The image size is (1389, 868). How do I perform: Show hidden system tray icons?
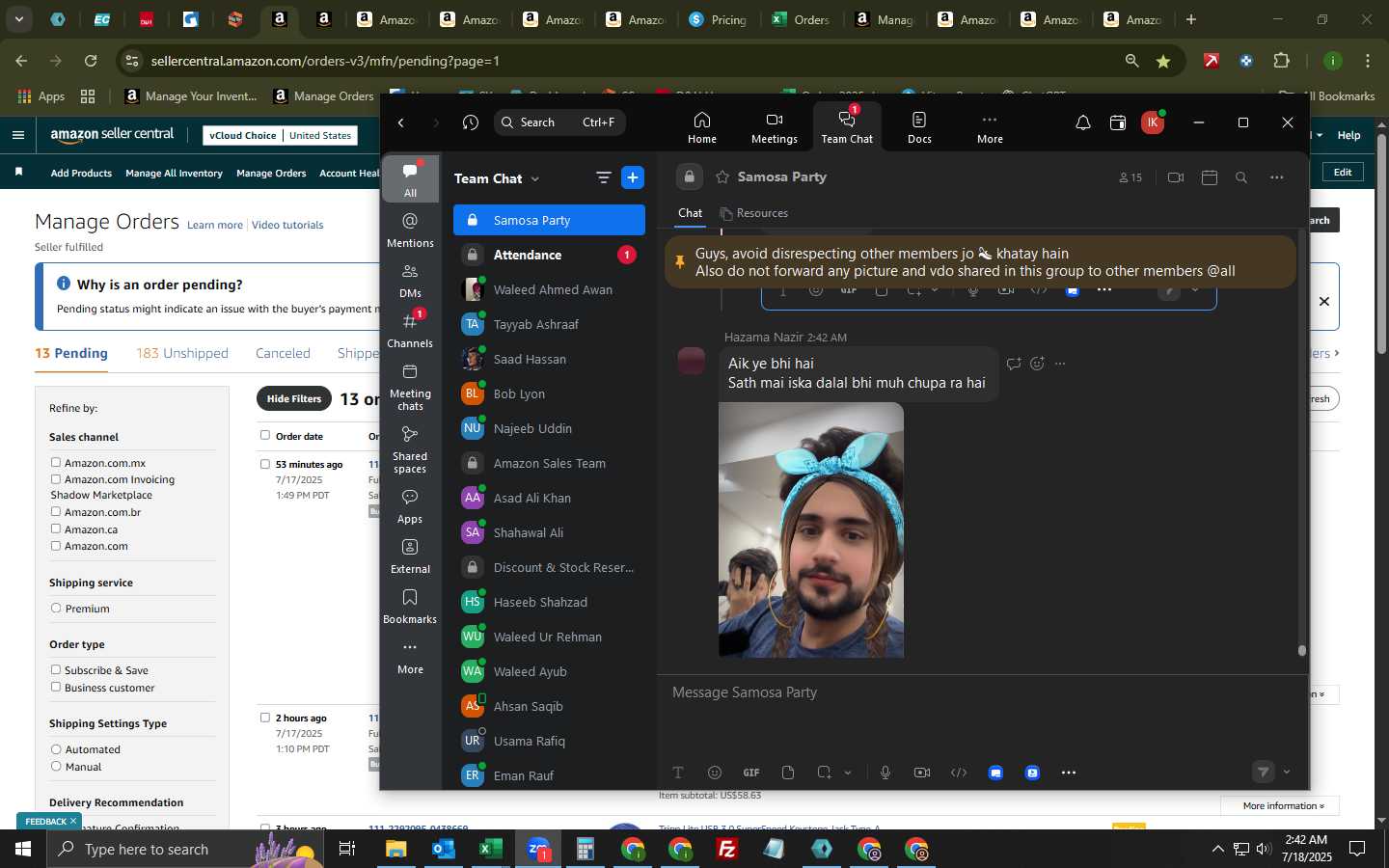click(x=1217, y=849)
